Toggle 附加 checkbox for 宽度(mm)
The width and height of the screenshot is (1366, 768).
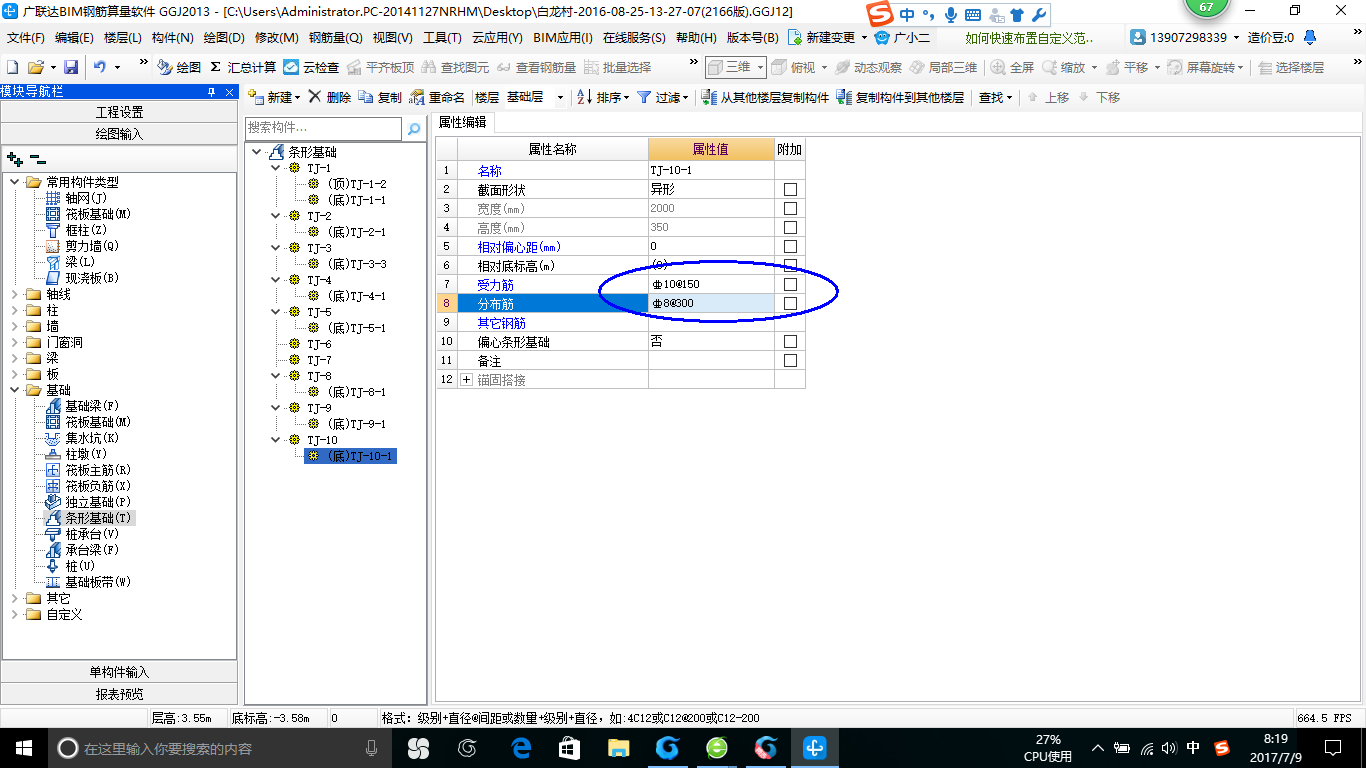[x=790, y=208]
